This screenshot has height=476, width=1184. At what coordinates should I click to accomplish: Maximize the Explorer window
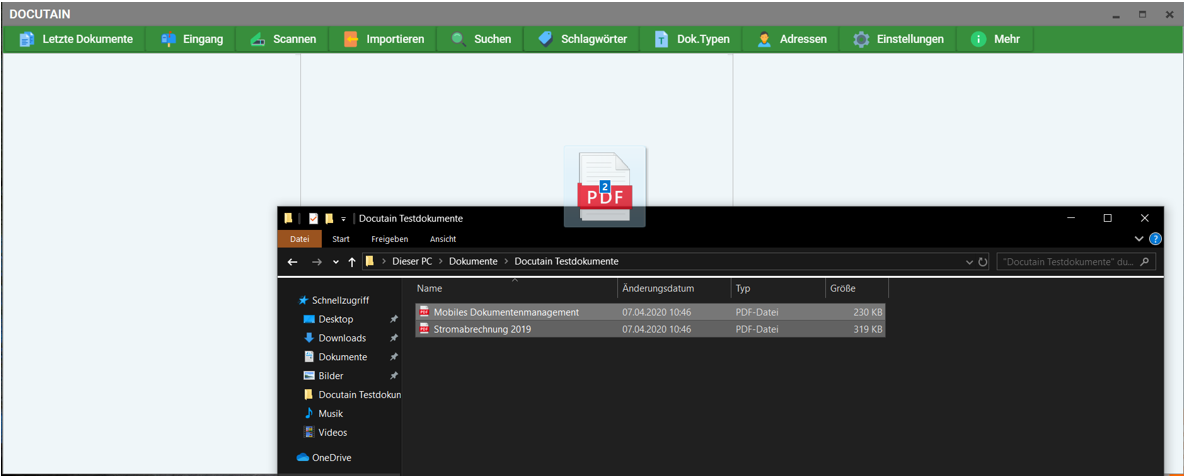(x=1107, y=218)
